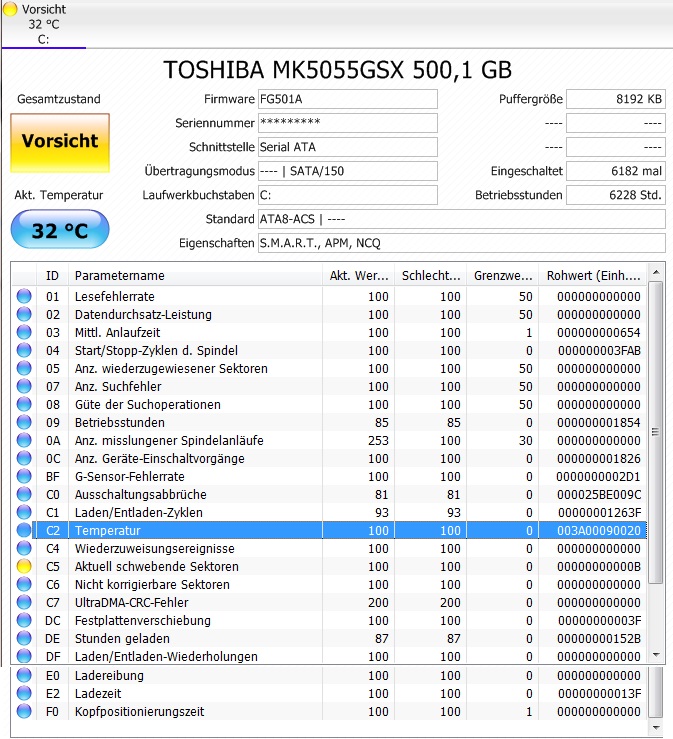This screenshot has width=673, height=739.
Task: Click the status icon of Betriebsstunden row 09
Action: click(x=24, y=422)
